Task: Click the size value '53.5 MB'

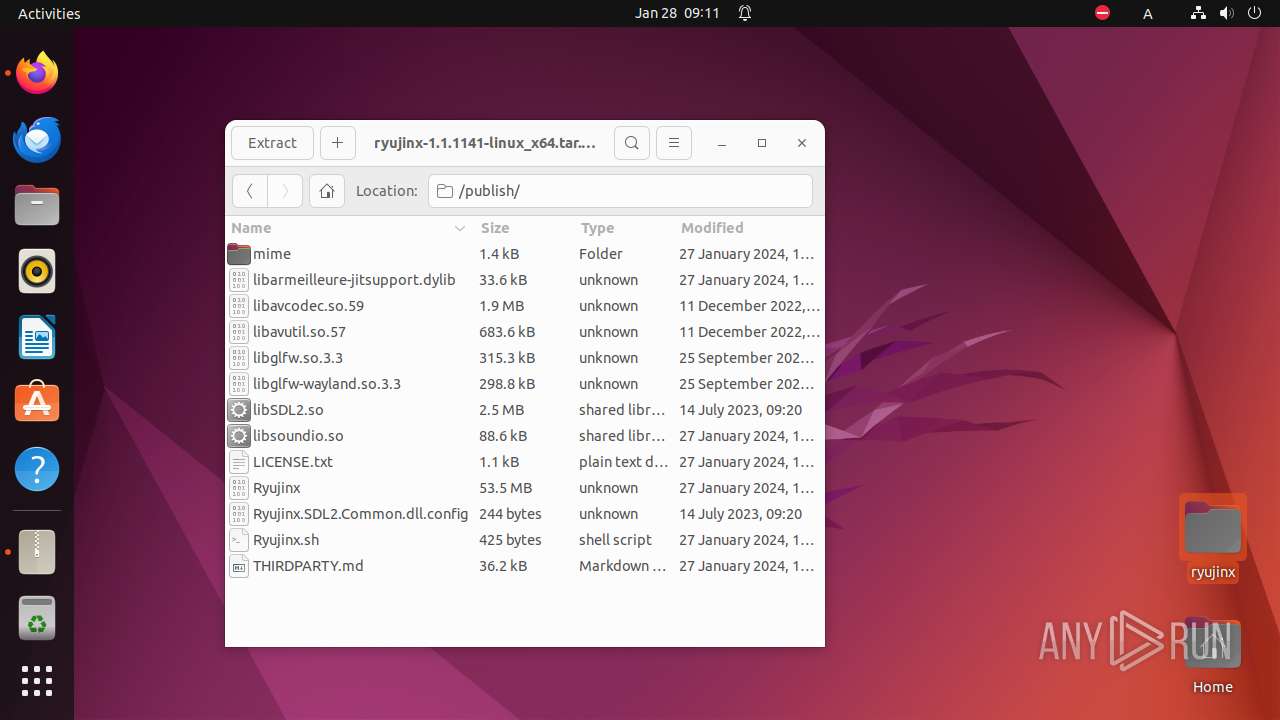Action: click(505, 488)
